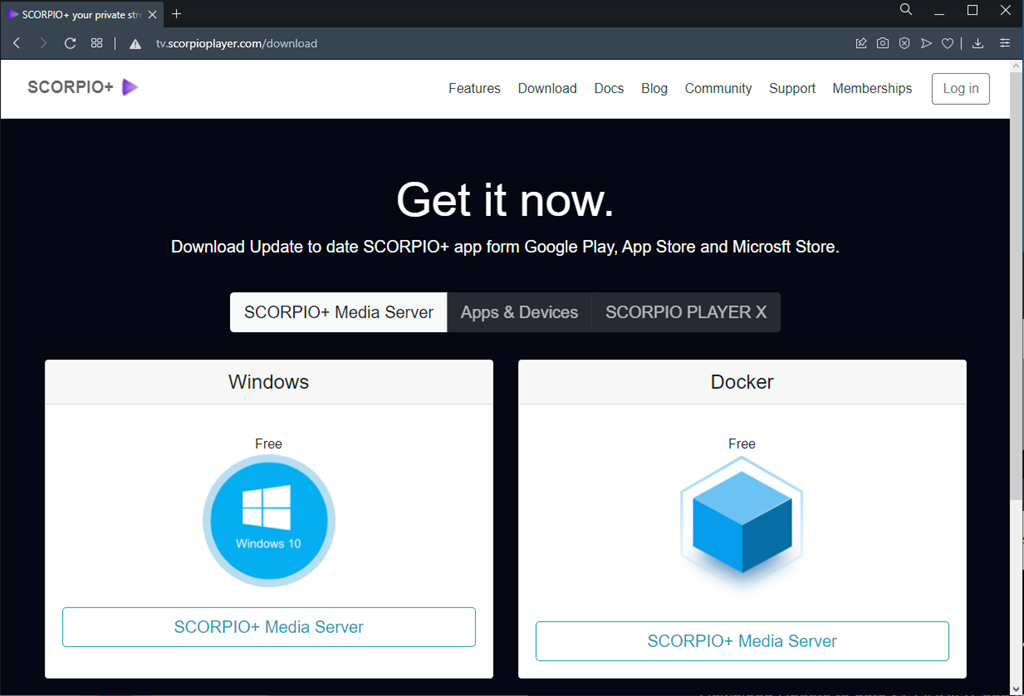Download Docker SCORPIO+ Media Server
Viewport: 1024px width, 696px height.
[x=741, y=641]
